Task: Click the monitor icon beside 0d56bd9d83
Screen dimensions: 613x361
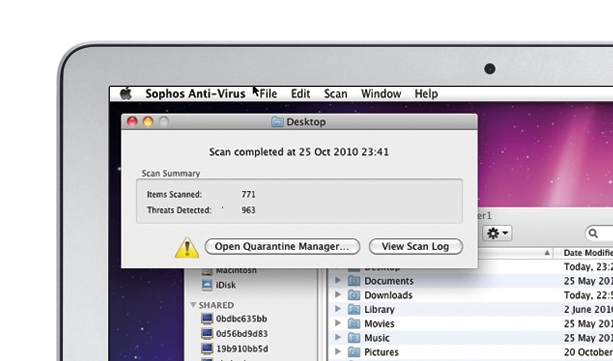Action: tap(207, 334)
